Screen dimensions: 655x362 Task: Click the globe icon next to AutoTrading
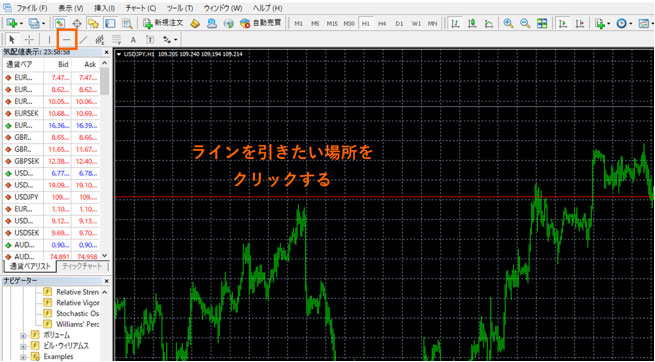[x=228, y=23]
